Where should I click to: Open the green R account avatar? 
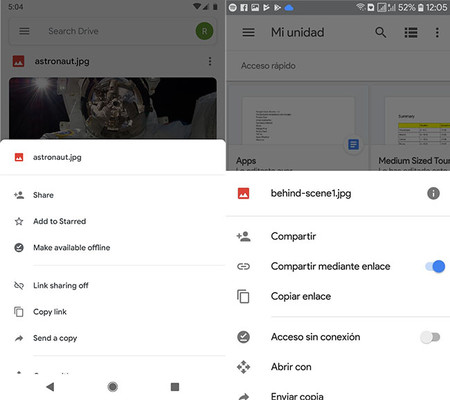point(204,31)
